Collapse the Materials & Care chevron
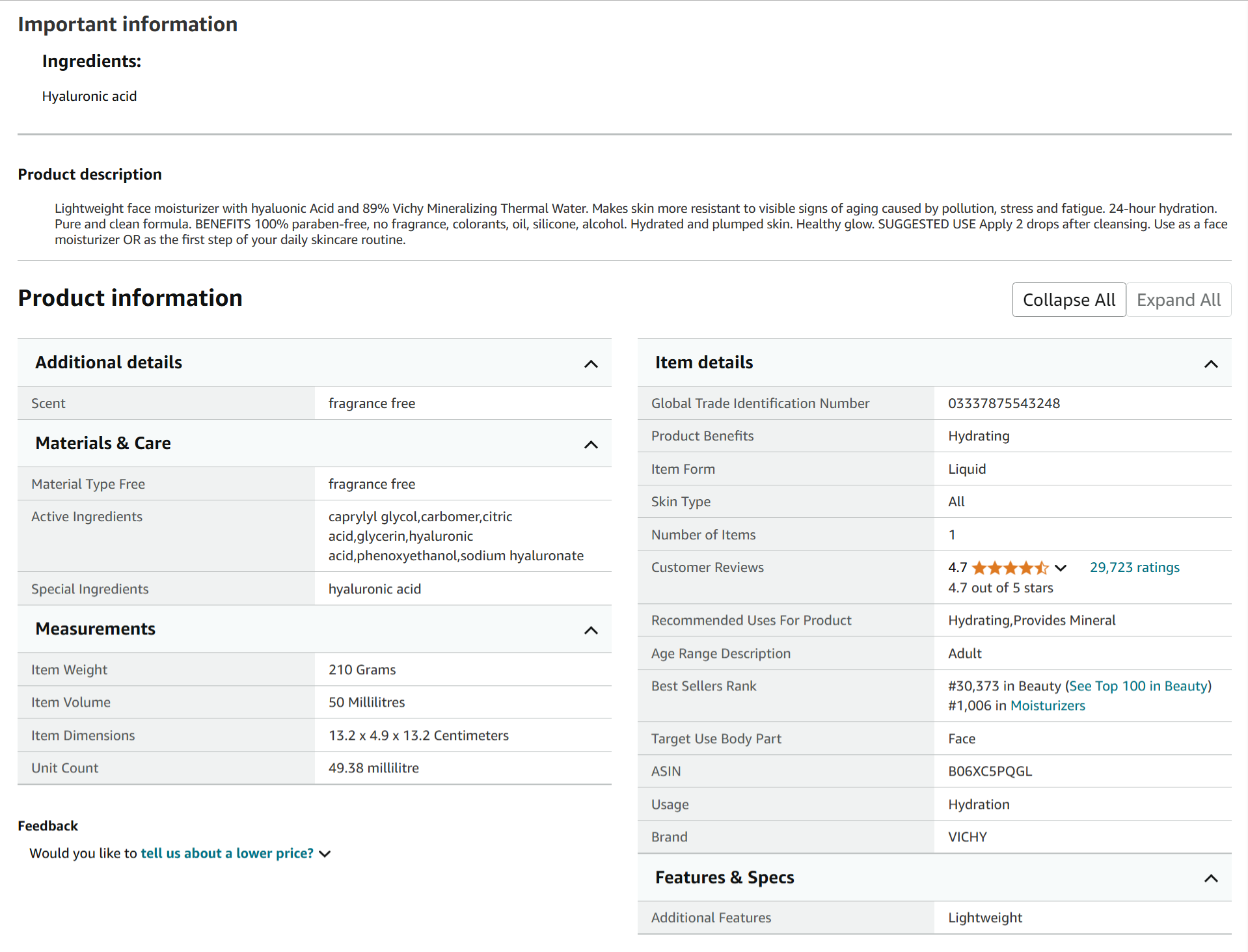 tap(590, 444)
